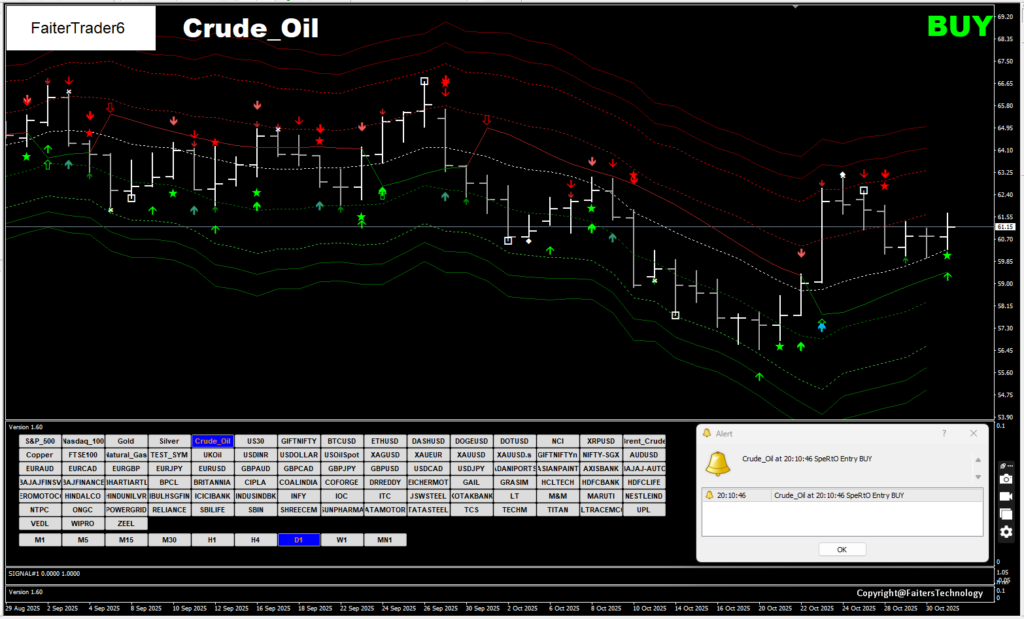Screen dimensions: 1024x619
Task: Select the M15 timeframe button
Action: 126,540
